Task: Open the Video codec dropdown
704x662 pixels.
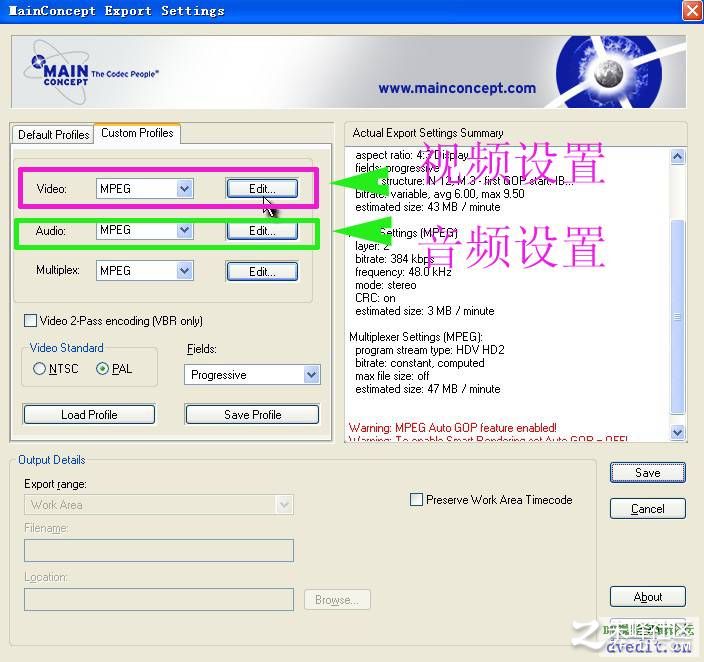Action: 185,189
